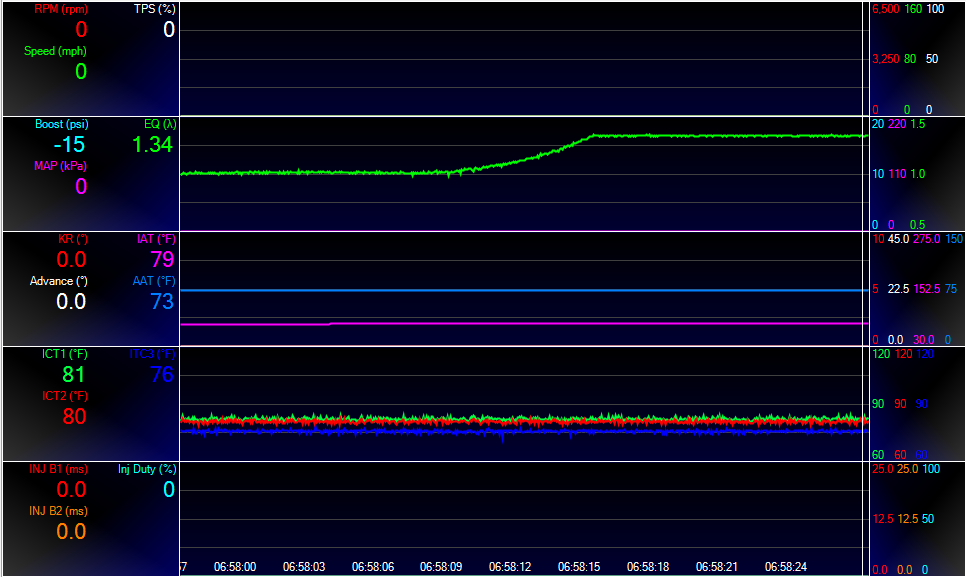Click the 06:58:15 timestamp on time axis
Image resolution: width=966 pixels, height=577 pixels.
click(x=579, y=567)
